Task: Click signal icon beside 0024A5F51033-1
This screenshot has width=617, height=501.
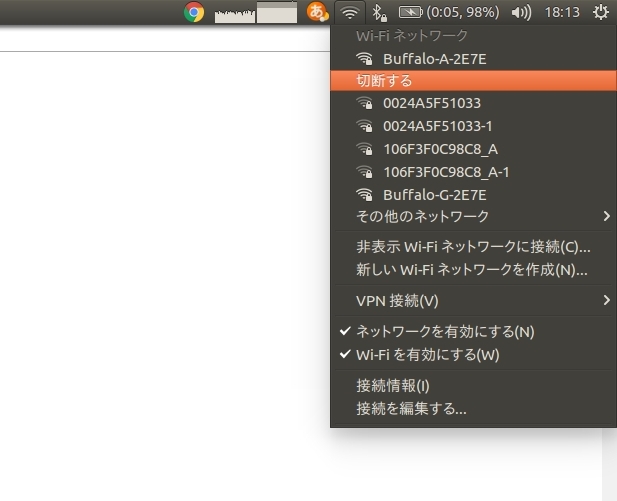Action: tap(364, 126)
